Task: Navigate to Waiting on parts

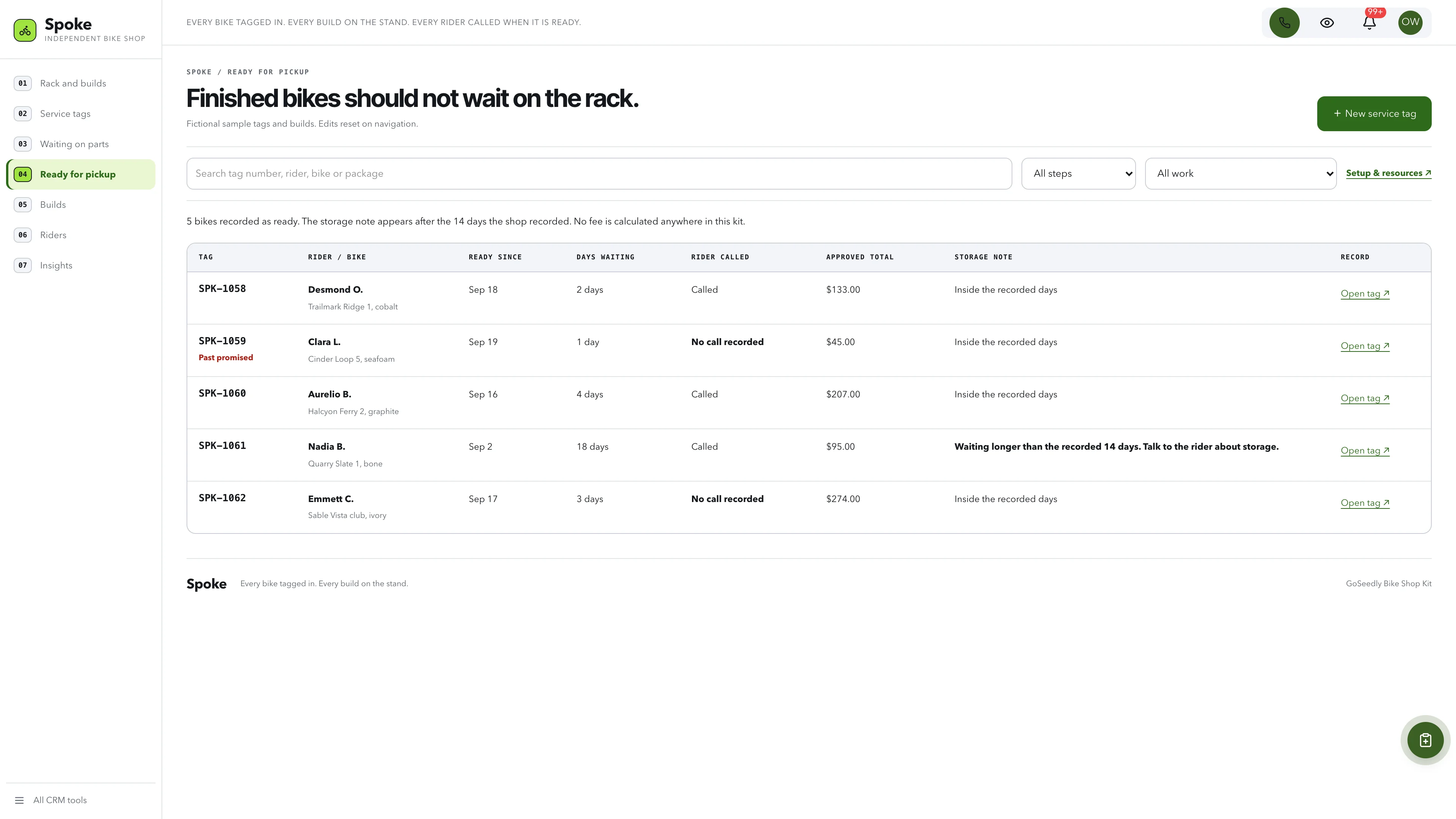Action: [81, 144]
